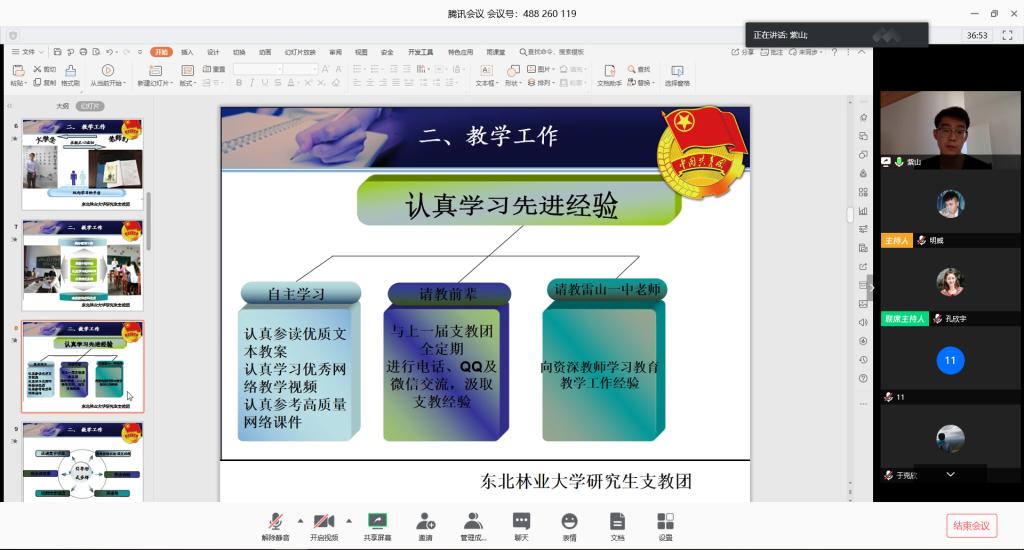This screenshot has height=550, width=1024.
Task: Expand audio options arrow next to 解除静音
Action: [x=300, y=520]
